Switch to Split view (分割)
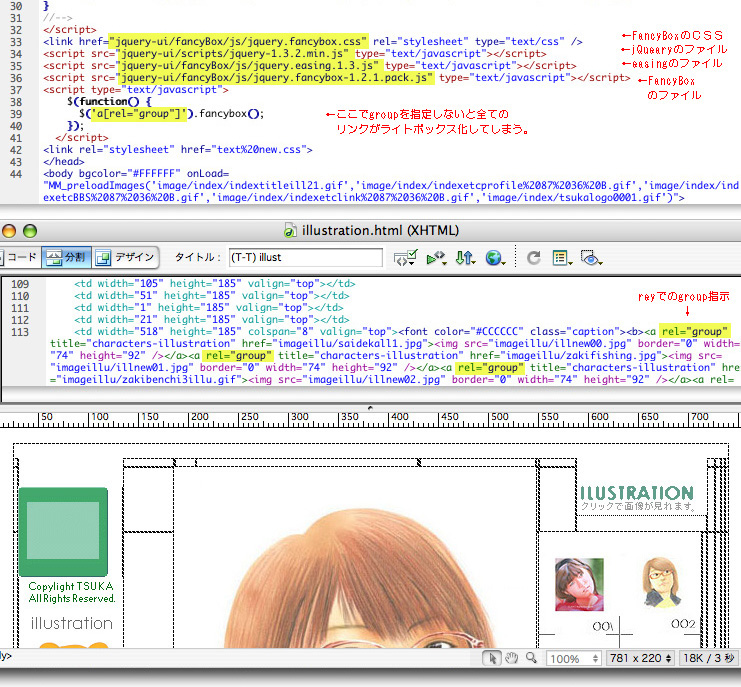The width and height of the screenshot is (741, 687). coord(66,257)
